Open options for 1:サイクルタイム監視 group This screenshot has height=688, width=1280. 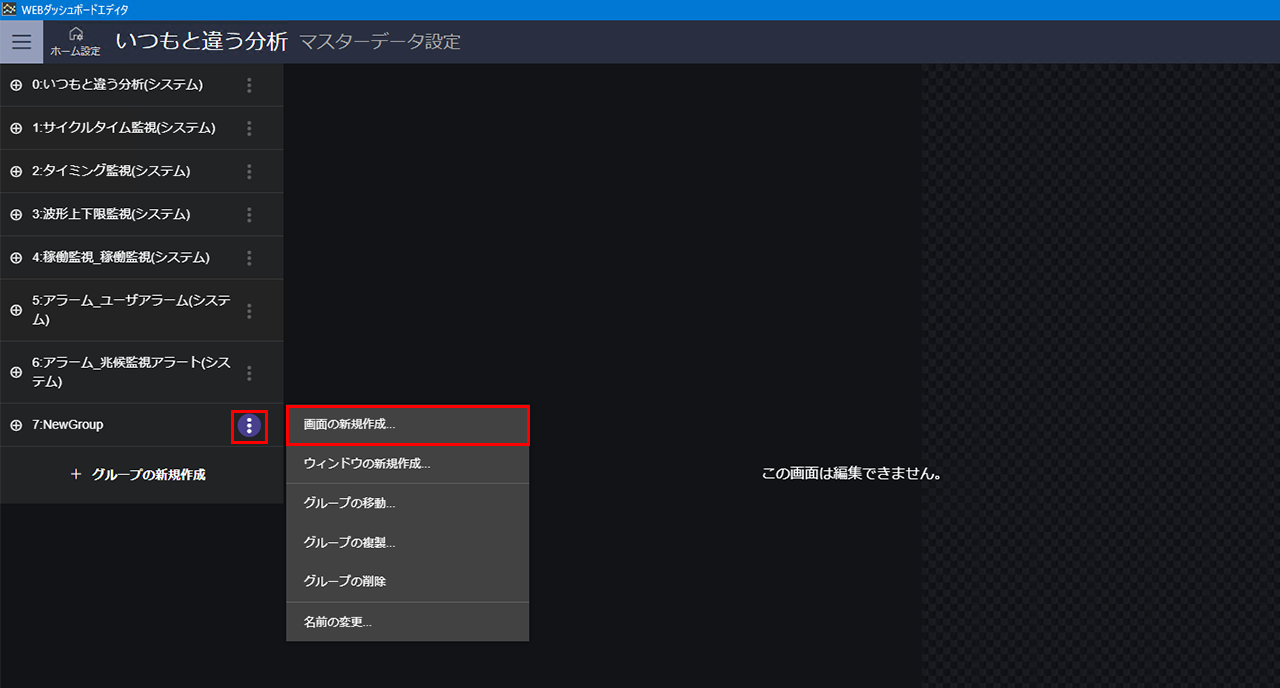(x=249, y=129)
